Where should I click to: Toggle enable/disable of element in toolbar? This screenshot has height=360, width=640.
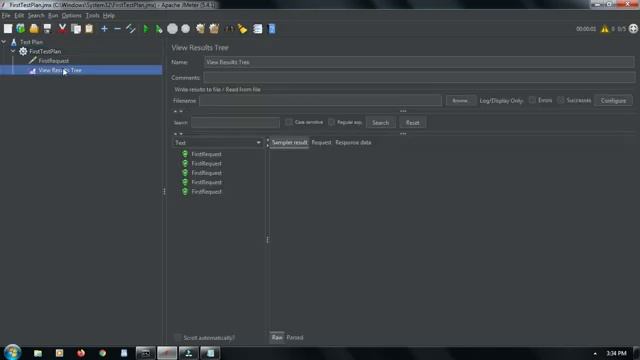(131, 29)
